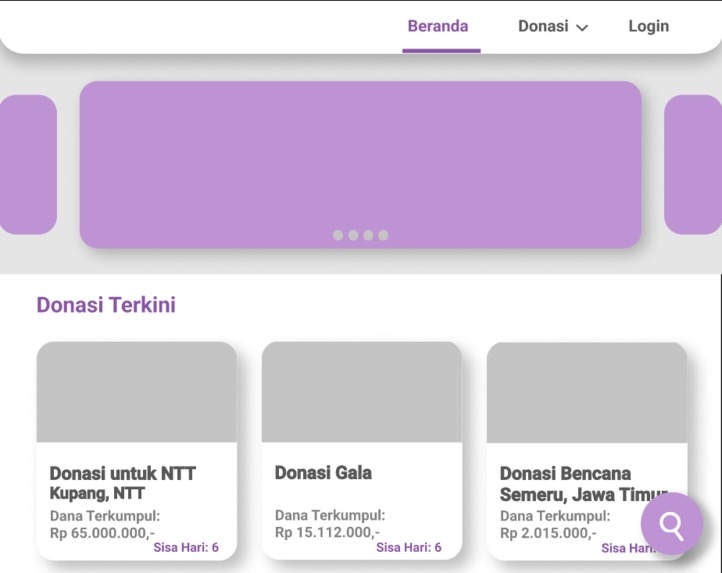Click Rp 15.112.000 amount on Gala card
722x573 pixels.
[327, 532]
